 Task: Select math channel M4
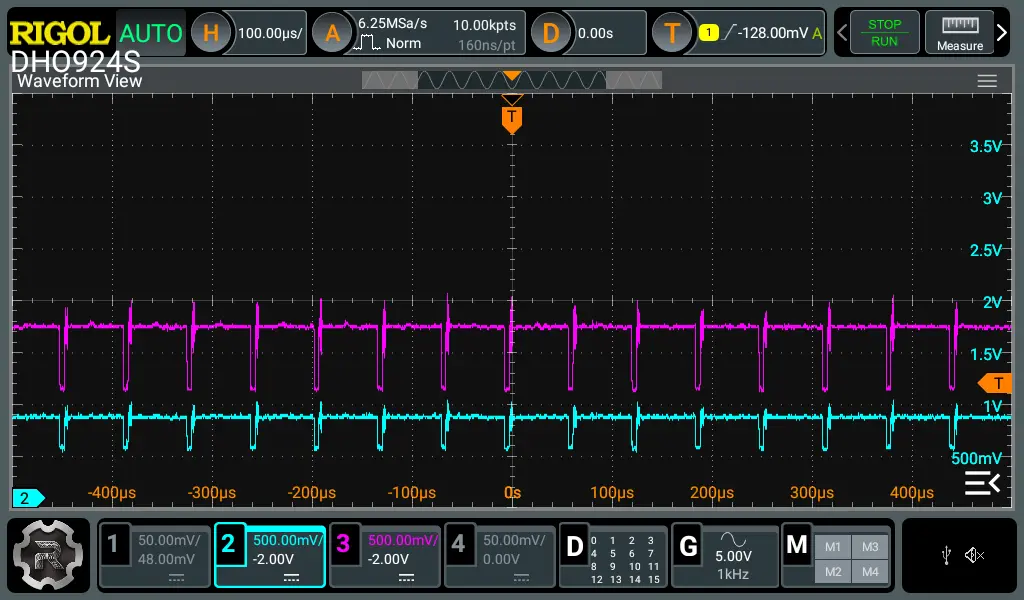pyautogui.click(x=870, y=572)
